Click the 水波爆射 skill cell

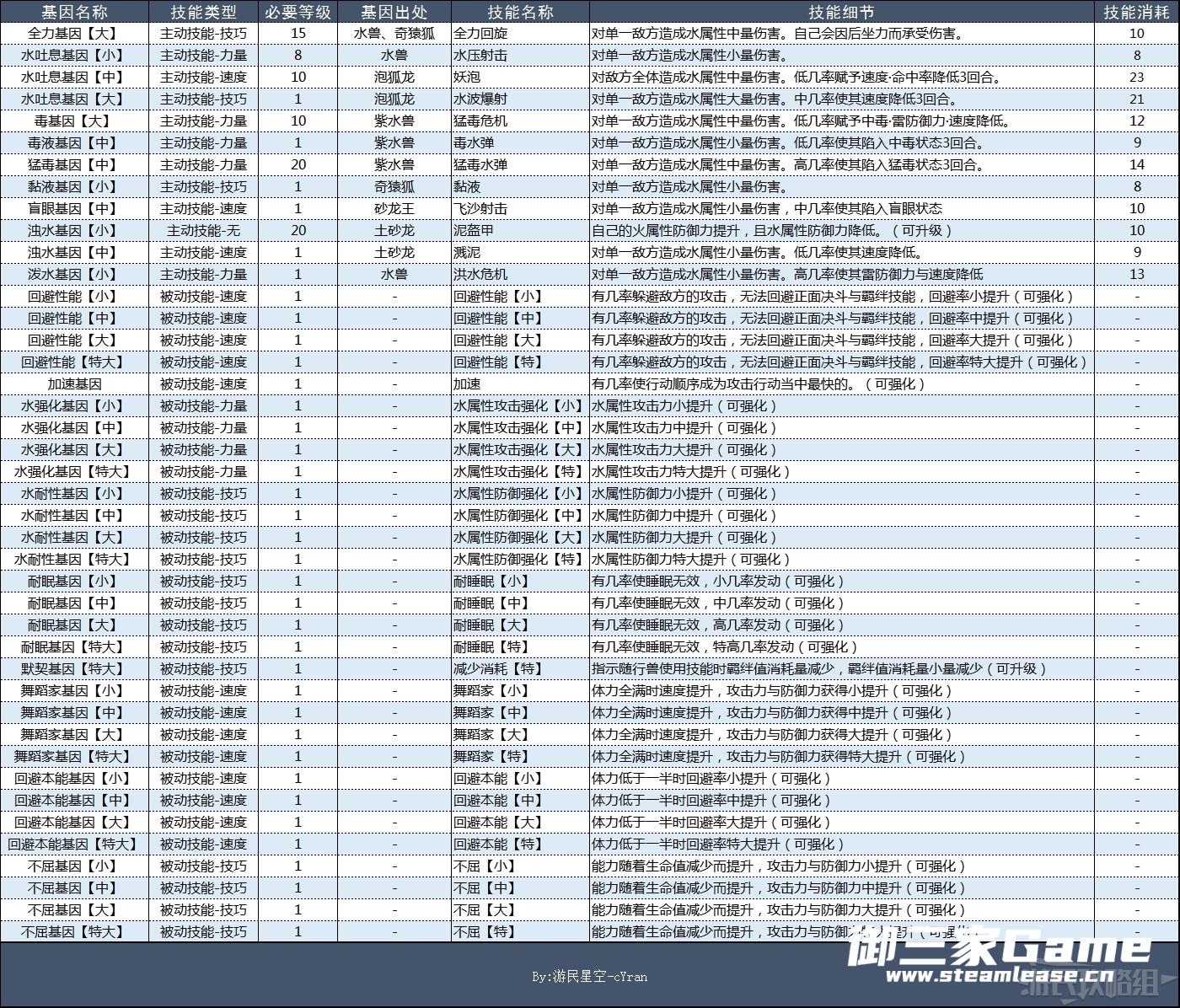pos(481,99)
